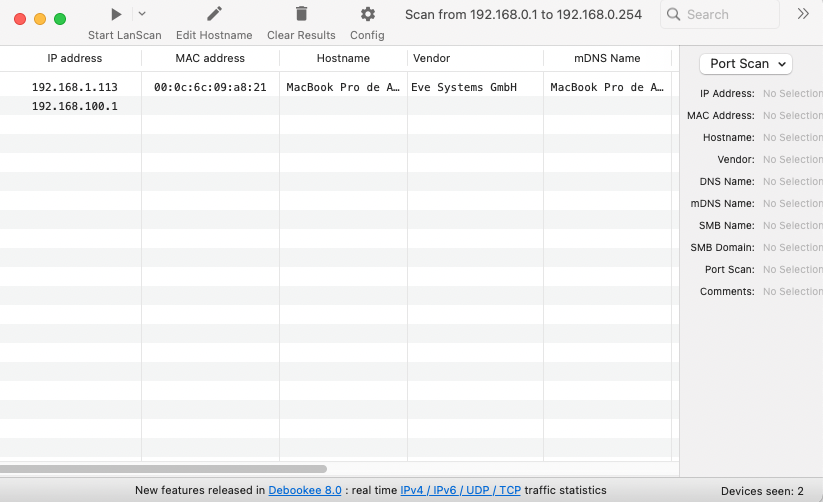
Task: Select the row with IP 192.168.1.113
Action: (x=75, y=87)
